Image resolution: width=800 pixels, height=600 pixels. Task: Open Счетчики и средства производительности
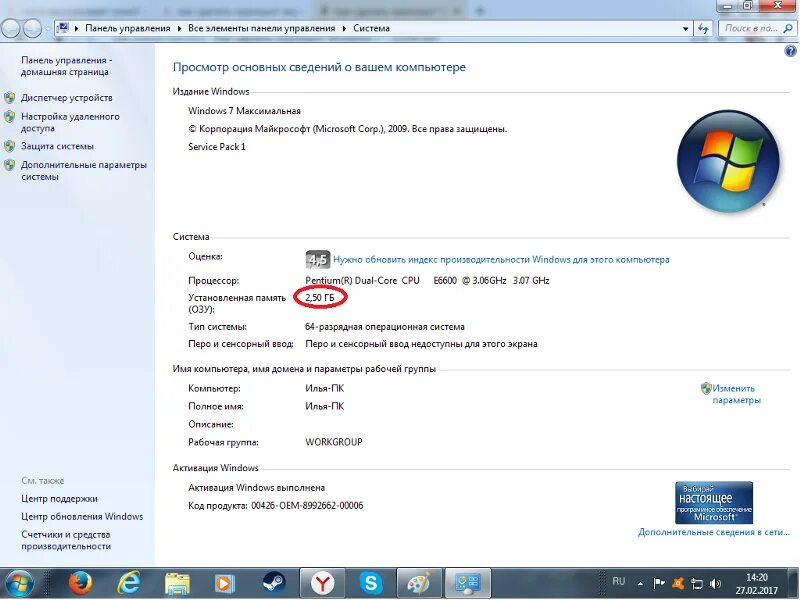coord(66,540)
